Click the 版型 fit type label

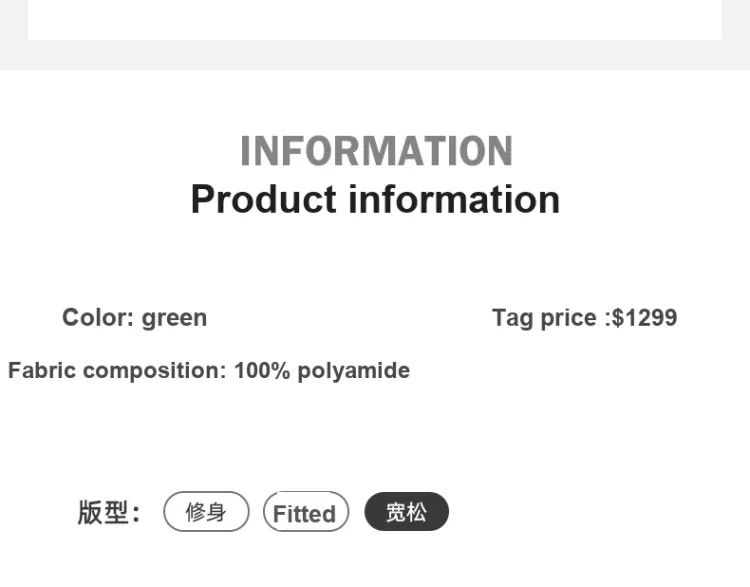pos(103,512)
